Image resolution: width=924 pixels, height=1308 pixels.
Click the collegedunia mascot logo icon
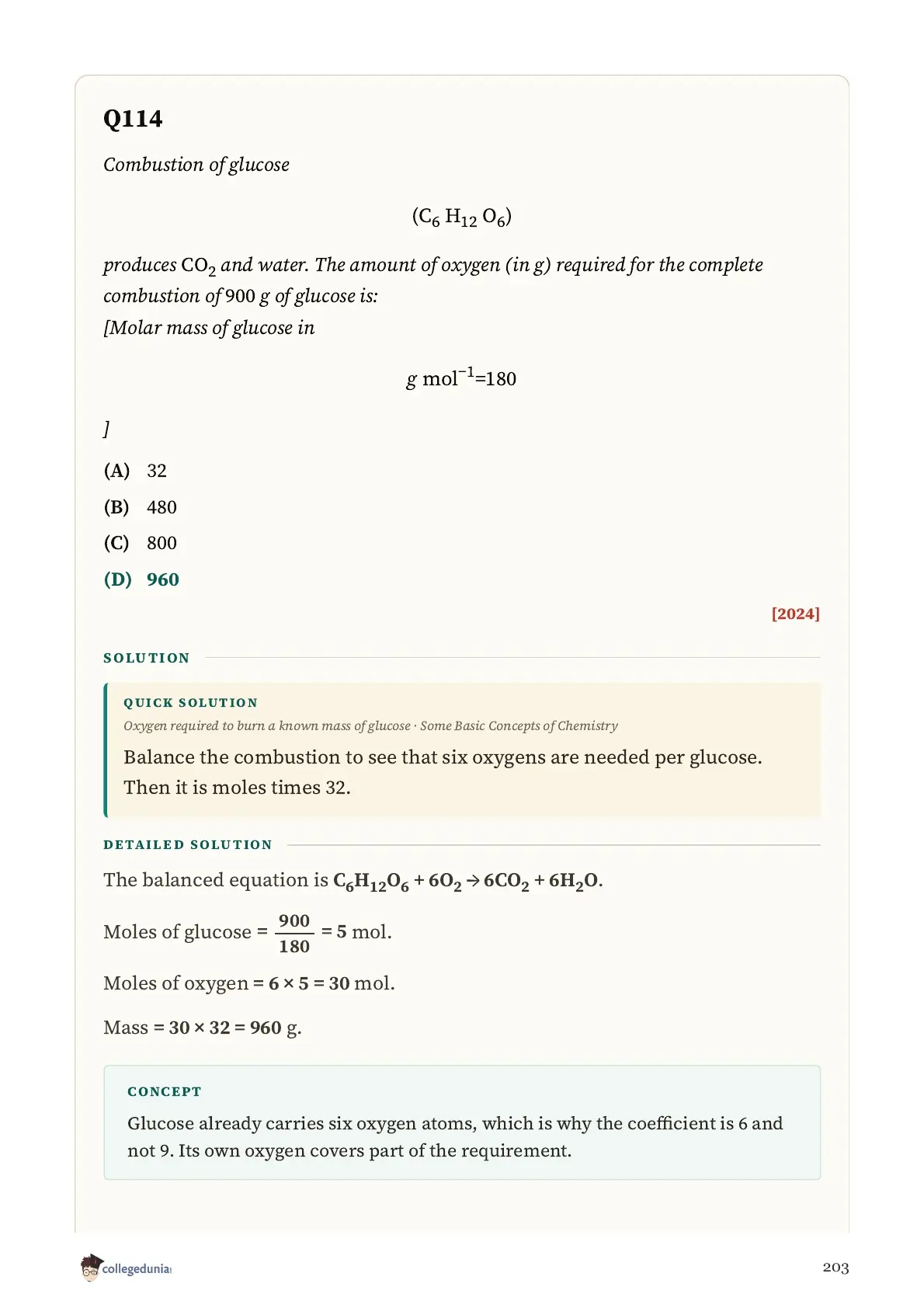[91, 1267]
